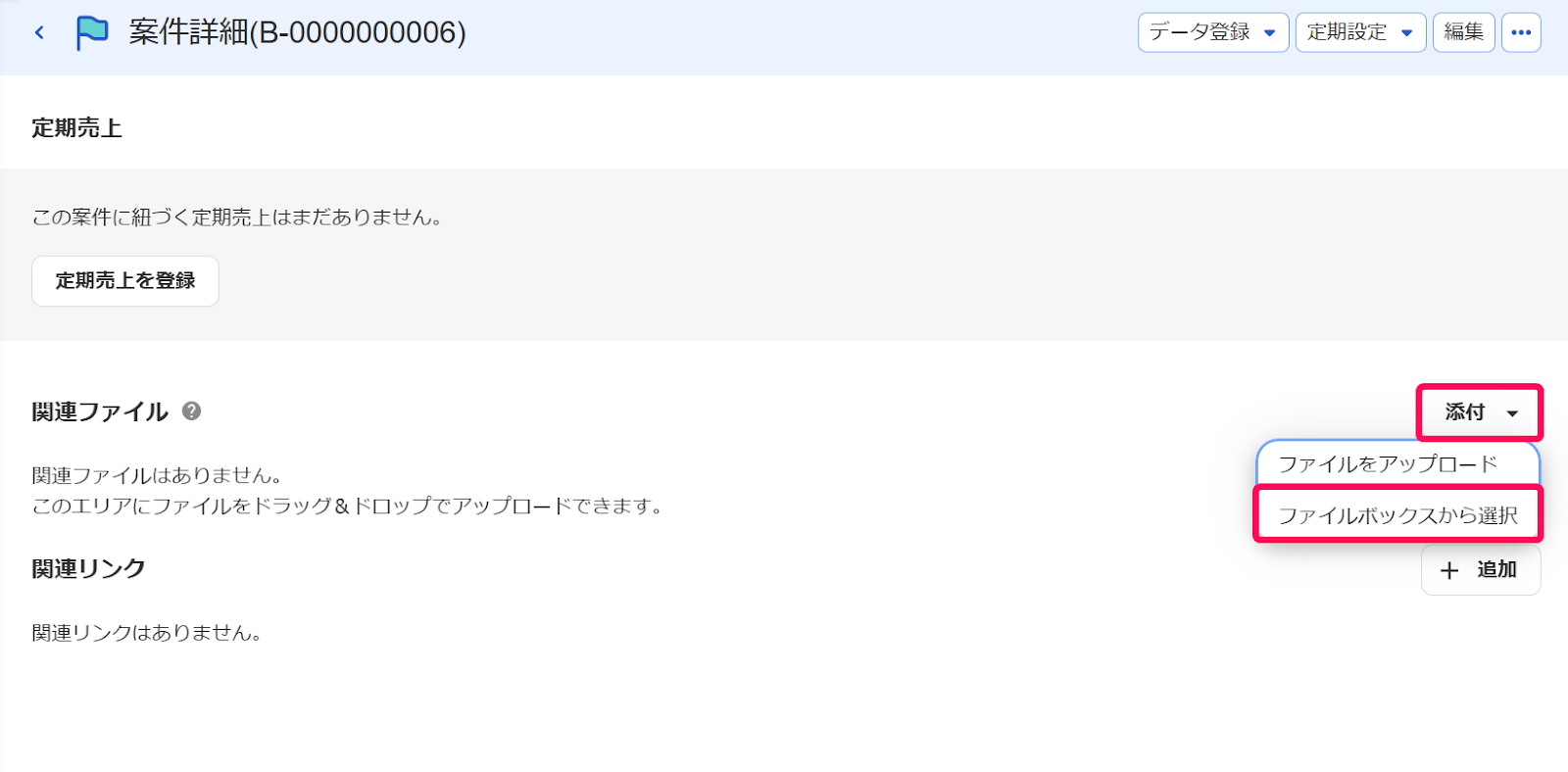This screenshot has width=1568, height=772.
Task: Click the 編集 edit button
Action: pos(1464,32)
